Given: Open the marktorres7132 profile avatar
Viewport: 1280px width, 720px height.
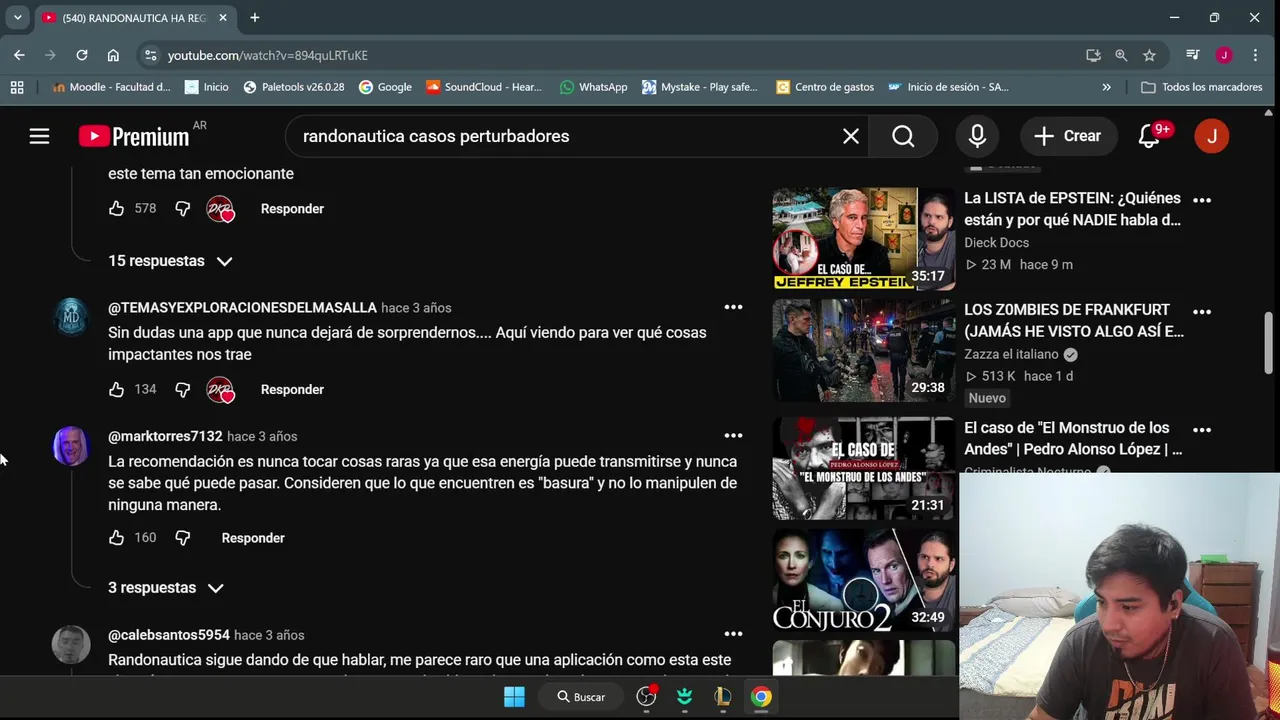Looking at the screenshot, I should [71, 446].
